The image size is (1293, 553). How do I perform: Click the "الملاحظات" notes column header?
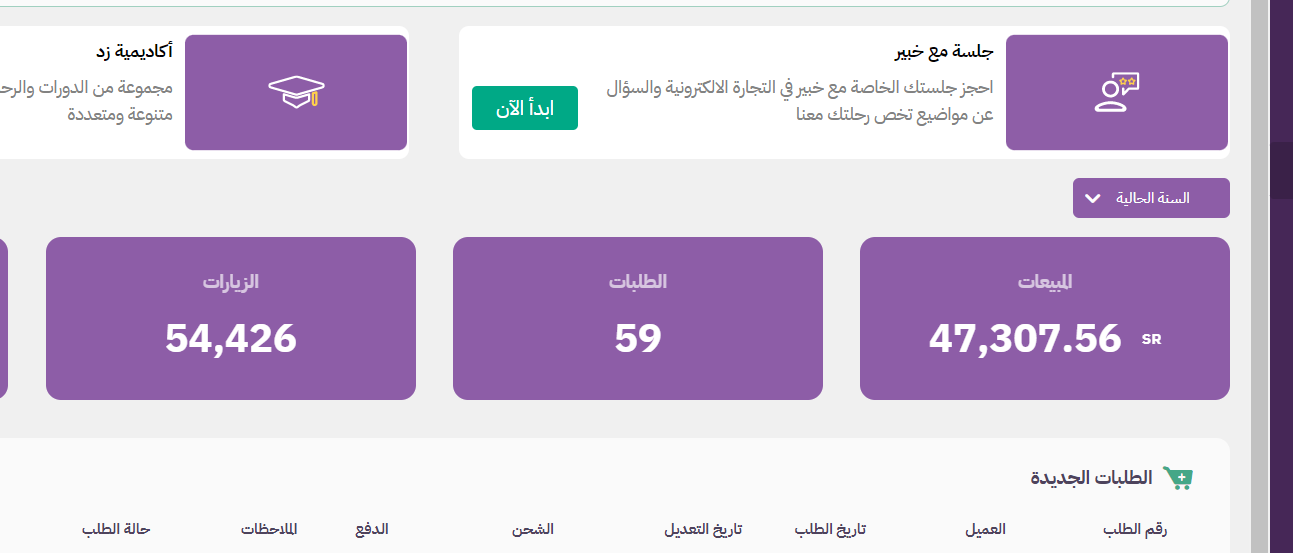[269, 529]
